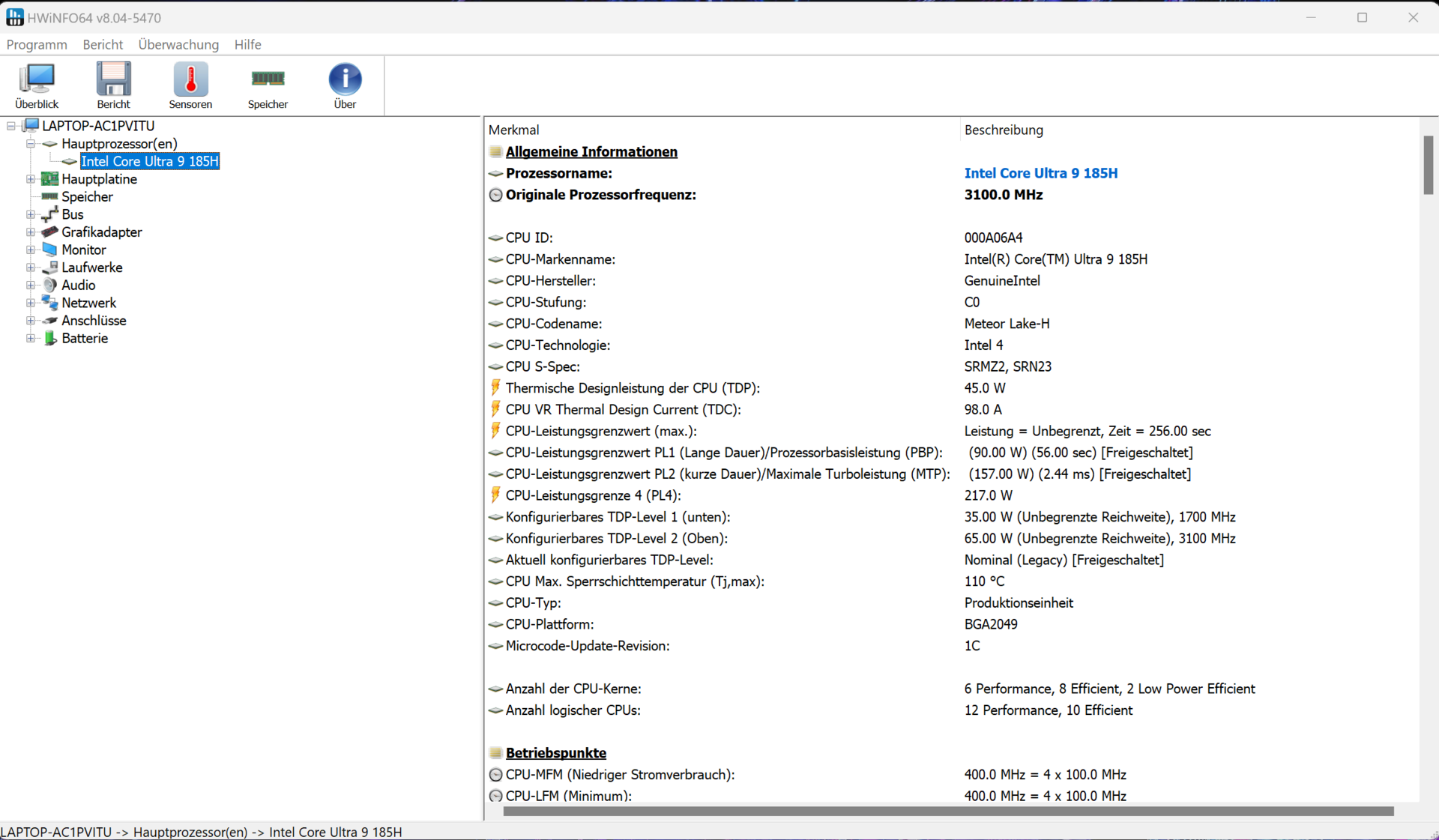Click the Audio speaker tree icon
This screenshot has width=1439, height=840.
coord(50,285)
